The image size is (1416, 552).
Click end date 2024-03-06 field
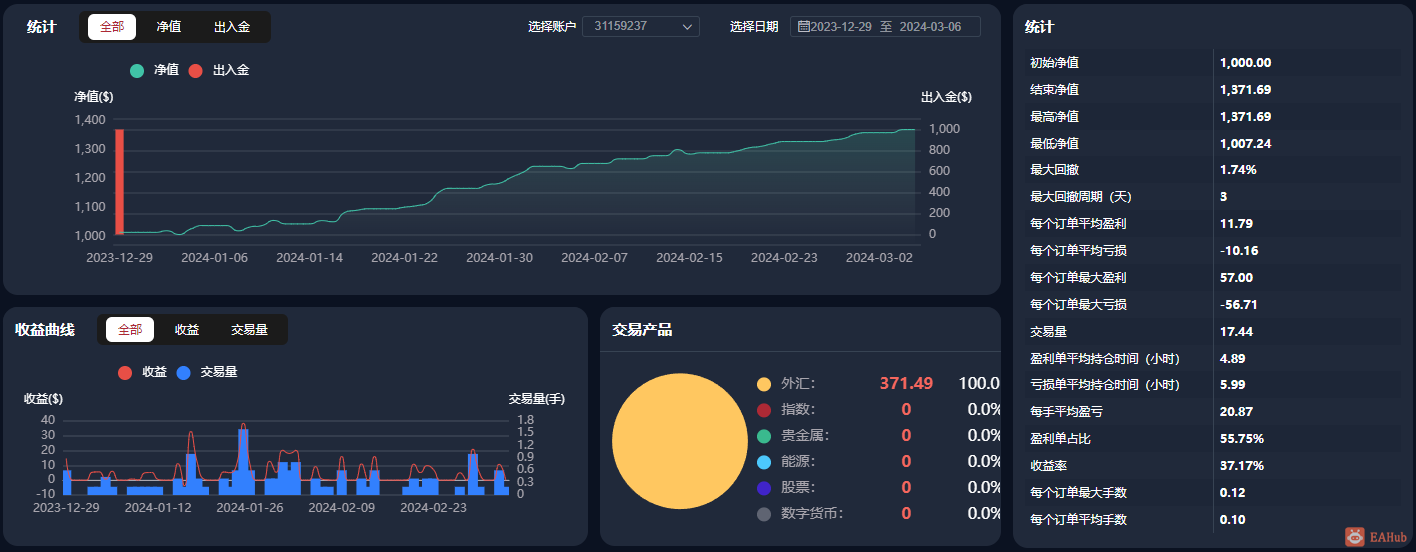930,27
